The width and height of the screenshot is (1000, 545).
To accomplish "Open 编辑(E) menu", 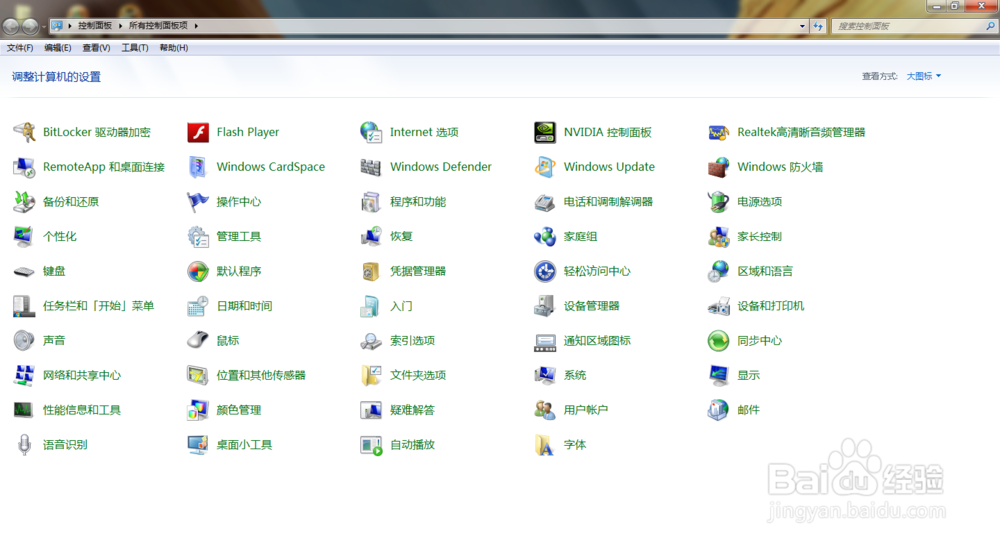I will [x=57, y=48].
